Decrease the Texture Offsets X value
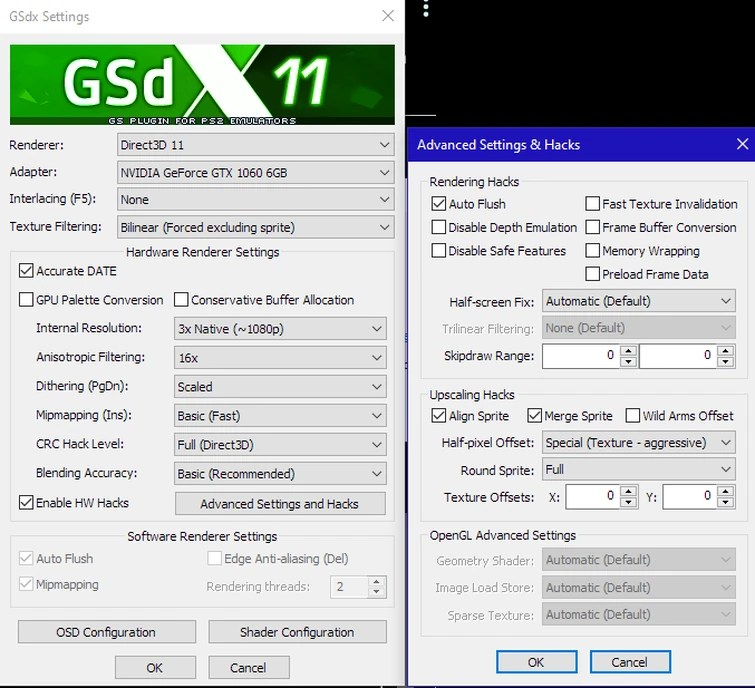The height and width of the screenshot is (688, 755). coord(628,502)
